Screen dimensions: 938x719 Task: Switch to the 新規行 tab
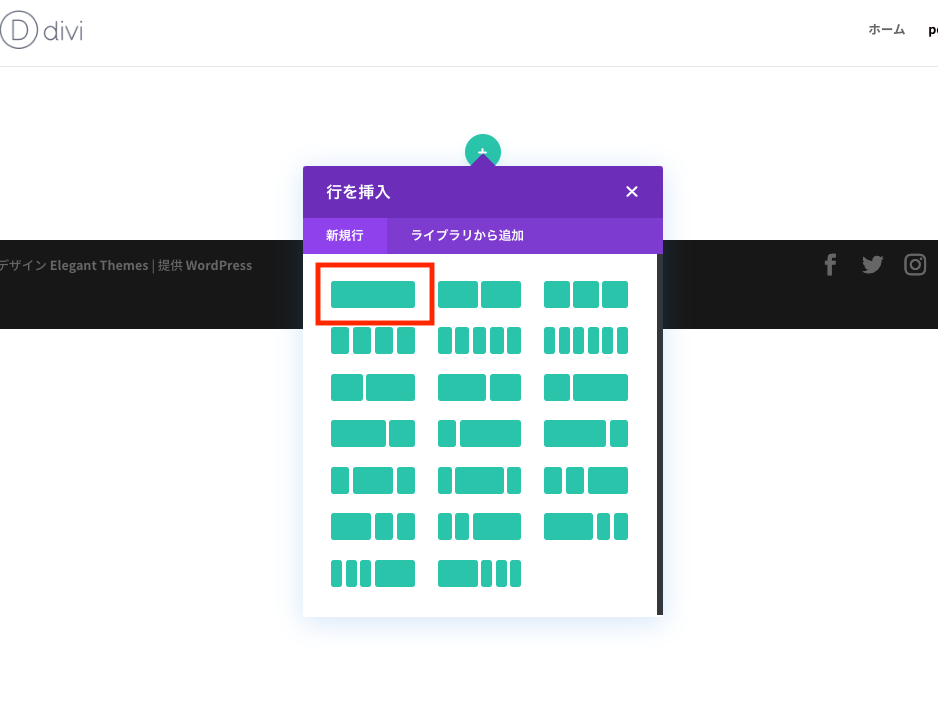tap(345, 235)
